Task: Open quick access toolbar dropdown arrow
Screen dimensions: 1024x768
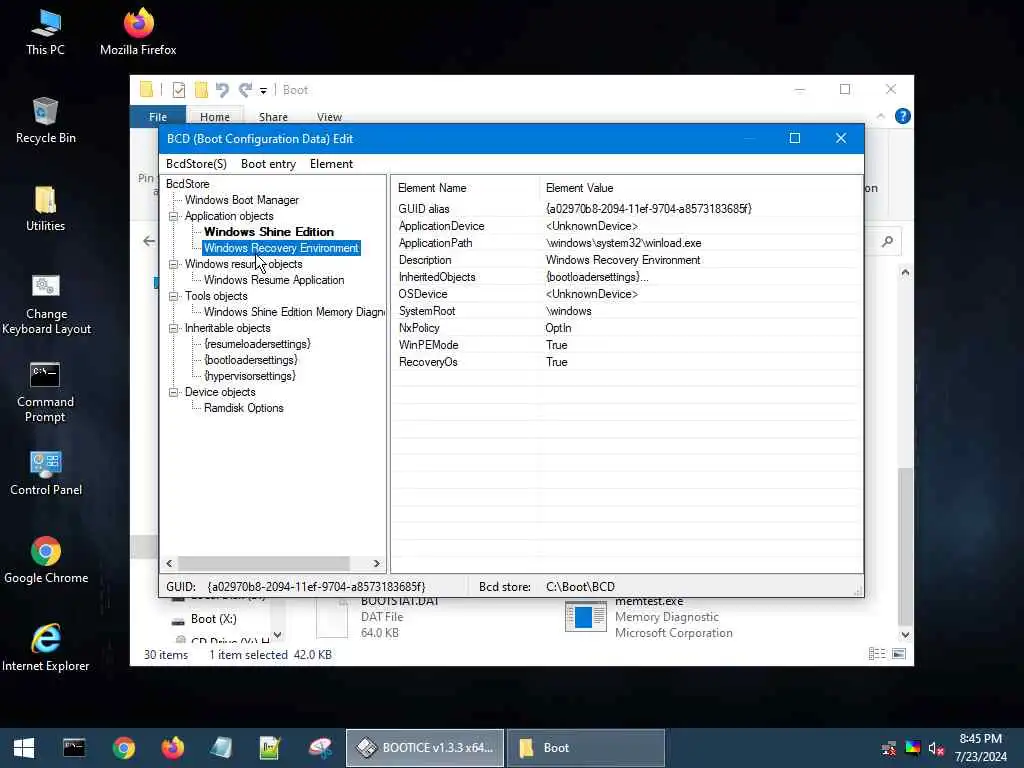Action: 263,91
